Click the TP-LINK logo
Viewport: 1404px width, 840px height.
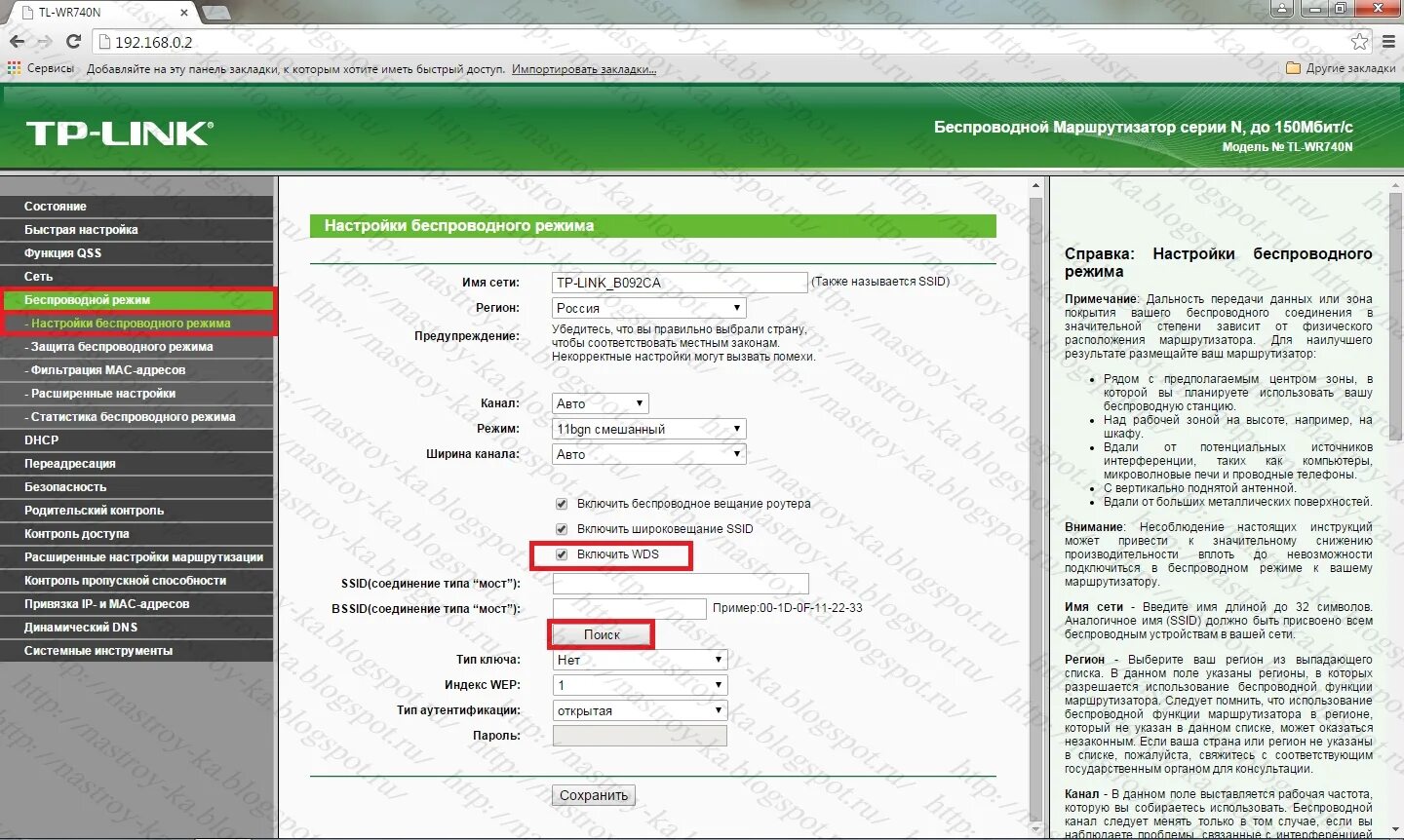point(119,134)
